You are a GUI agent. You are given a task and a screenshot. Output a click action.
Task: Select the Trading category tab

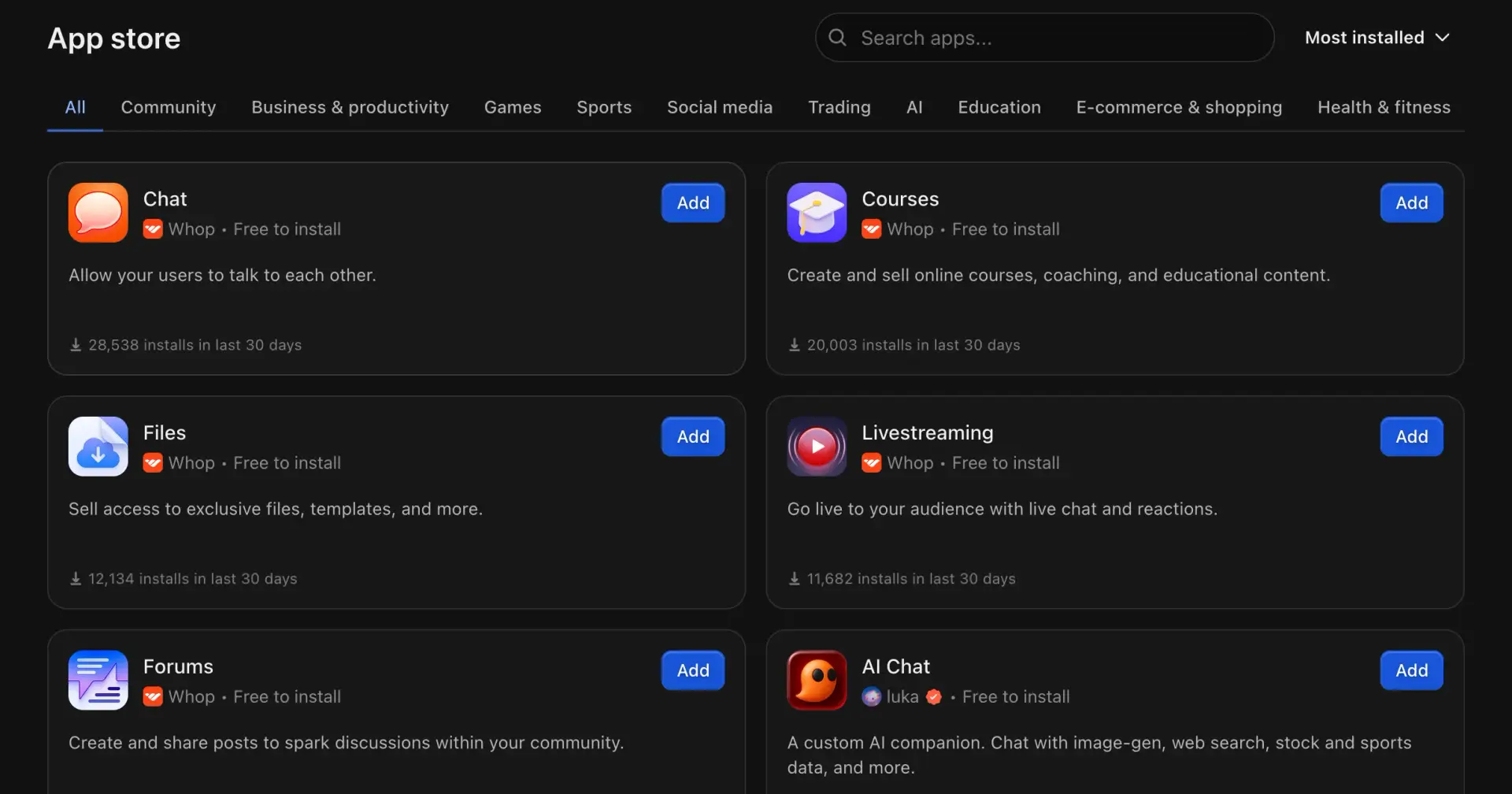tap(839, 107)
